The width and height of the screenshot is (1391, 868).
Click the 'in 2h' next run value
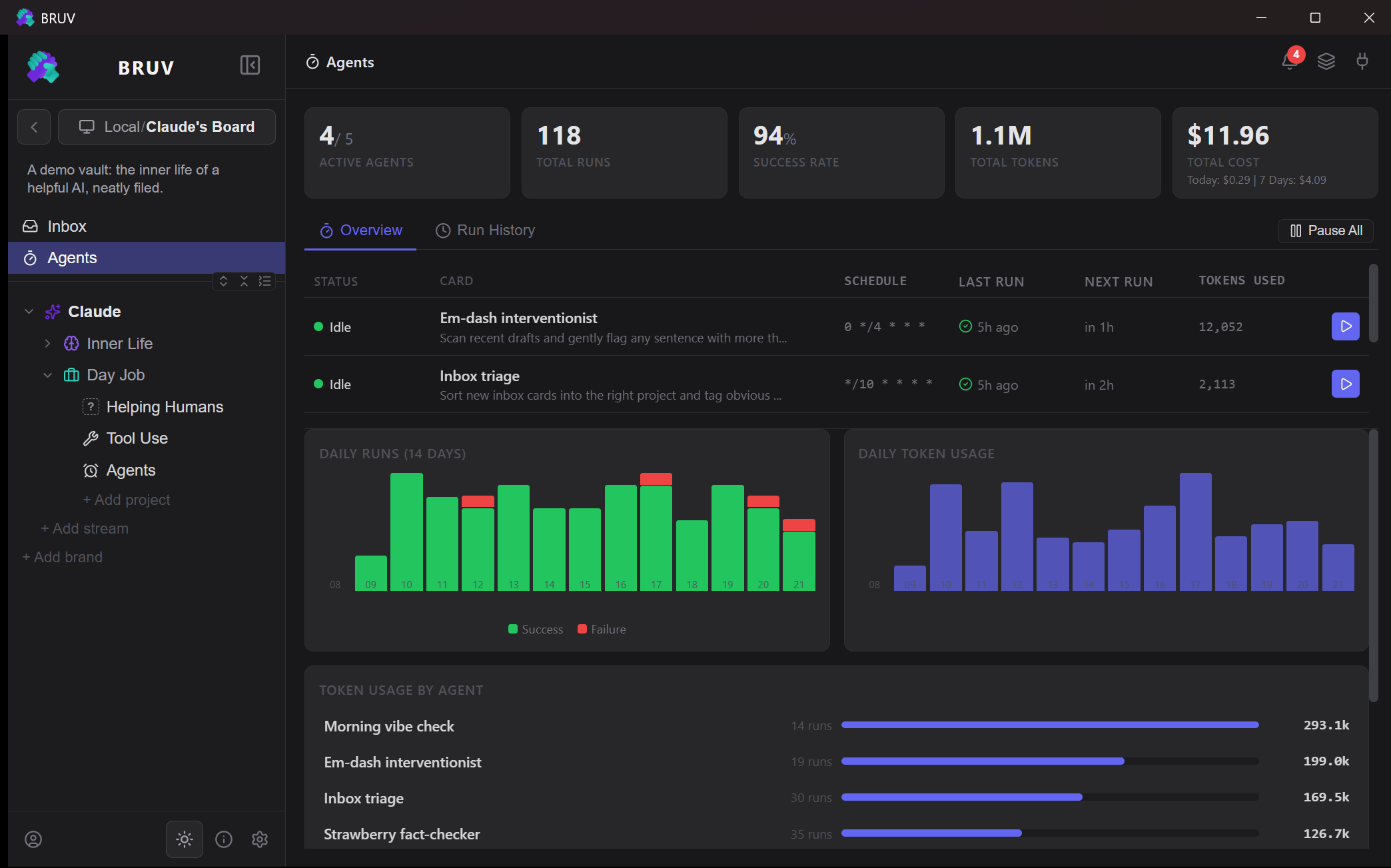pos(1099,385)
